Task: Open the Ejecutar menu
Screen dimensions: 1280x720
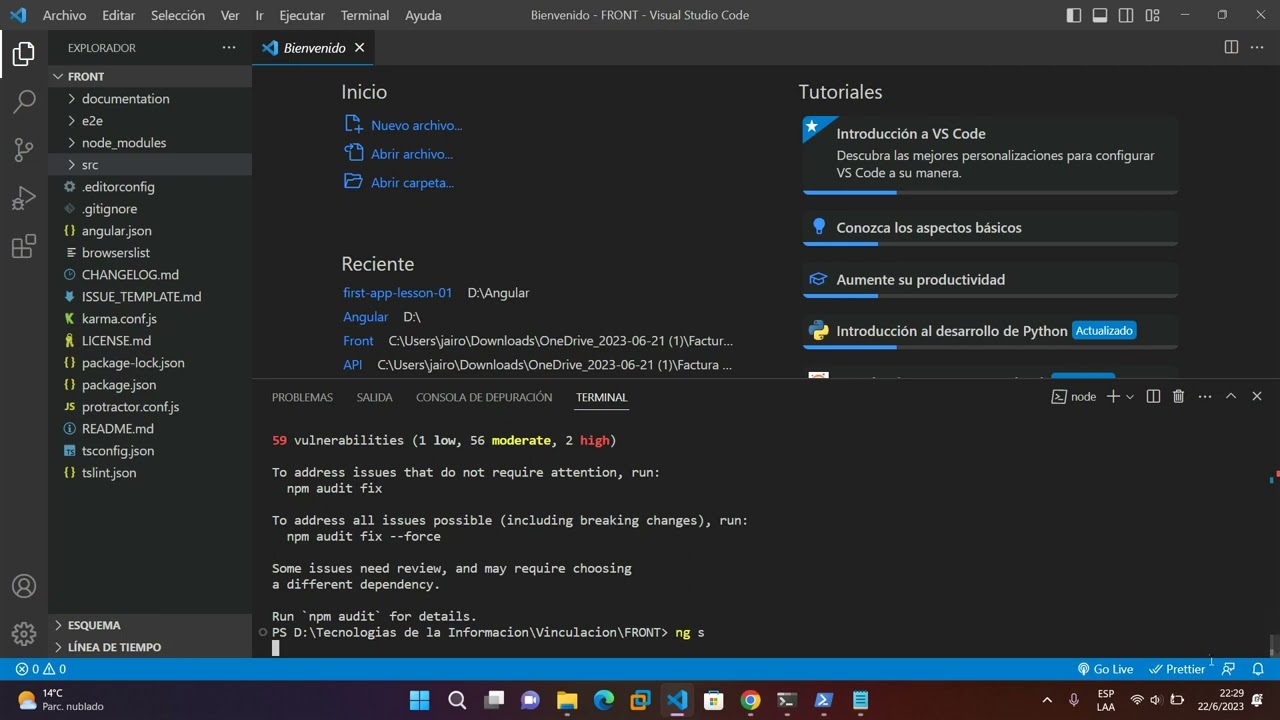Action: coord(302,15)
